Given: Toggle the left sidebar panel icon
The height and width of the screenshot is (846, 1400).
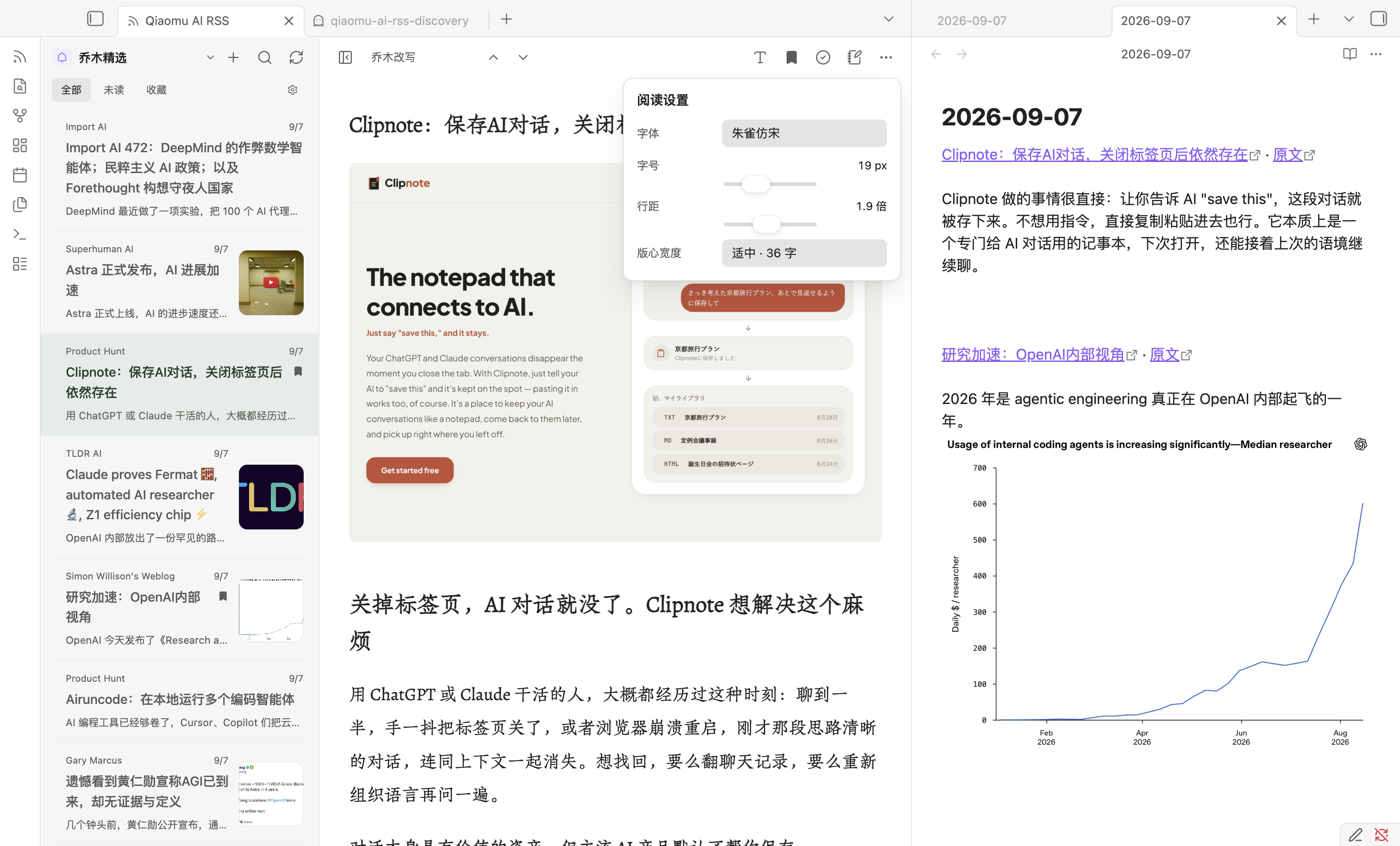Looking at the screenshot, I should coord(95,19).
